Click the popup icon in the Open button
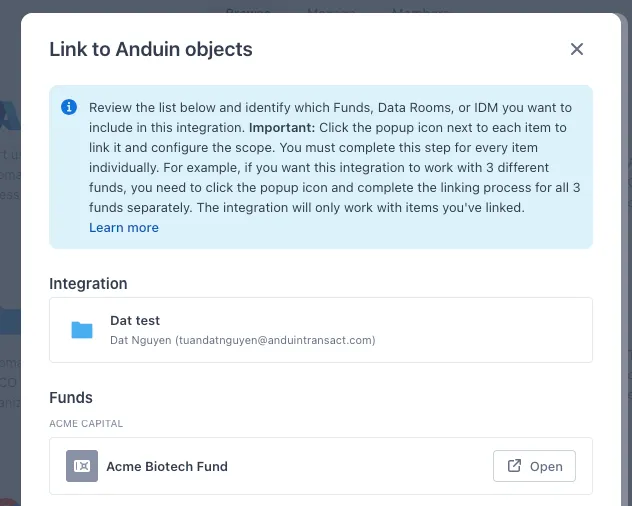Viewport: 632px width, 506px height. click(x=515, y=466)
